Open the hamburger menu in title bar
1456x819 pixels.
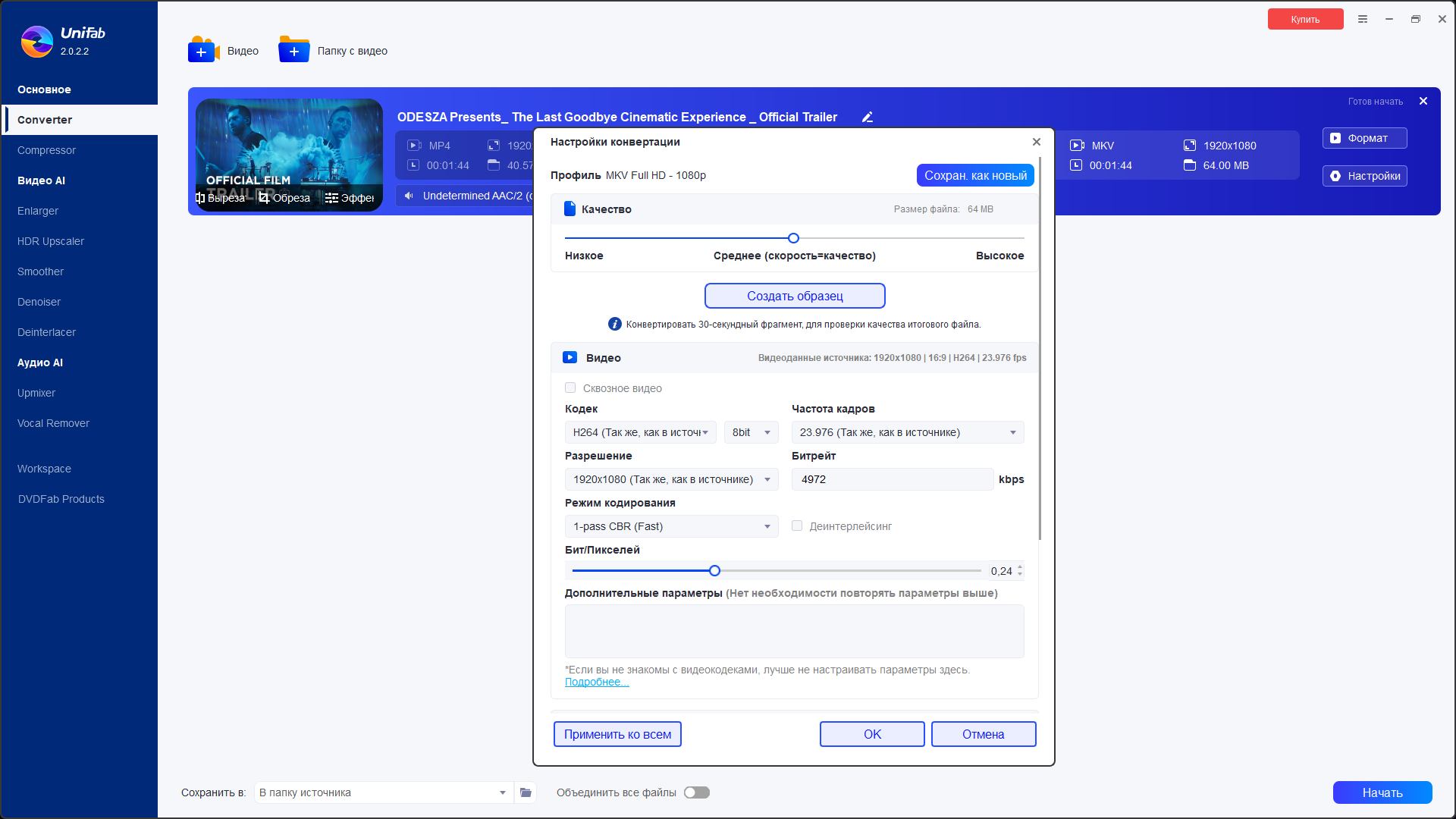coord(1363,19)
